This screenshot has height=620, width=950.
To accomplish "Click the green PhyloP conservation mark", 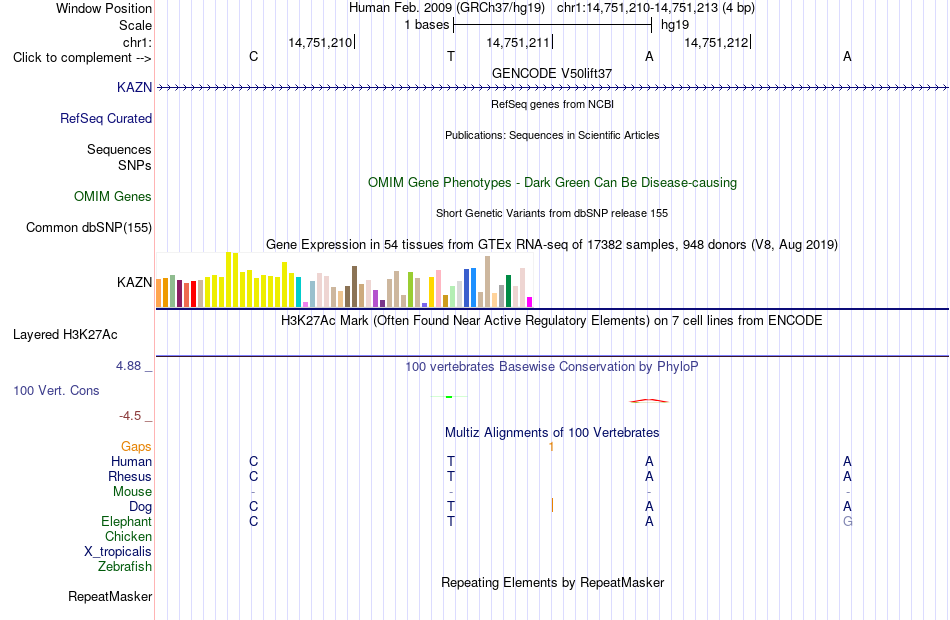I will pyautogui.click(x=449, y=397).
